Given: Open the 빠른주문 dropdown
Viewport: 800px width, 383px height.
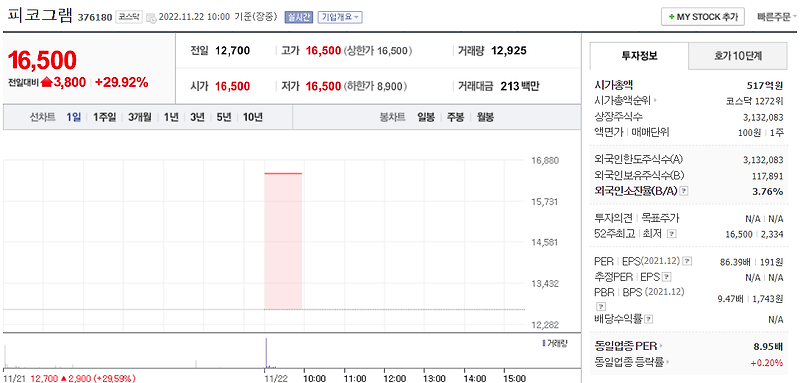Looking at the screenshot, I should (777, 16).
